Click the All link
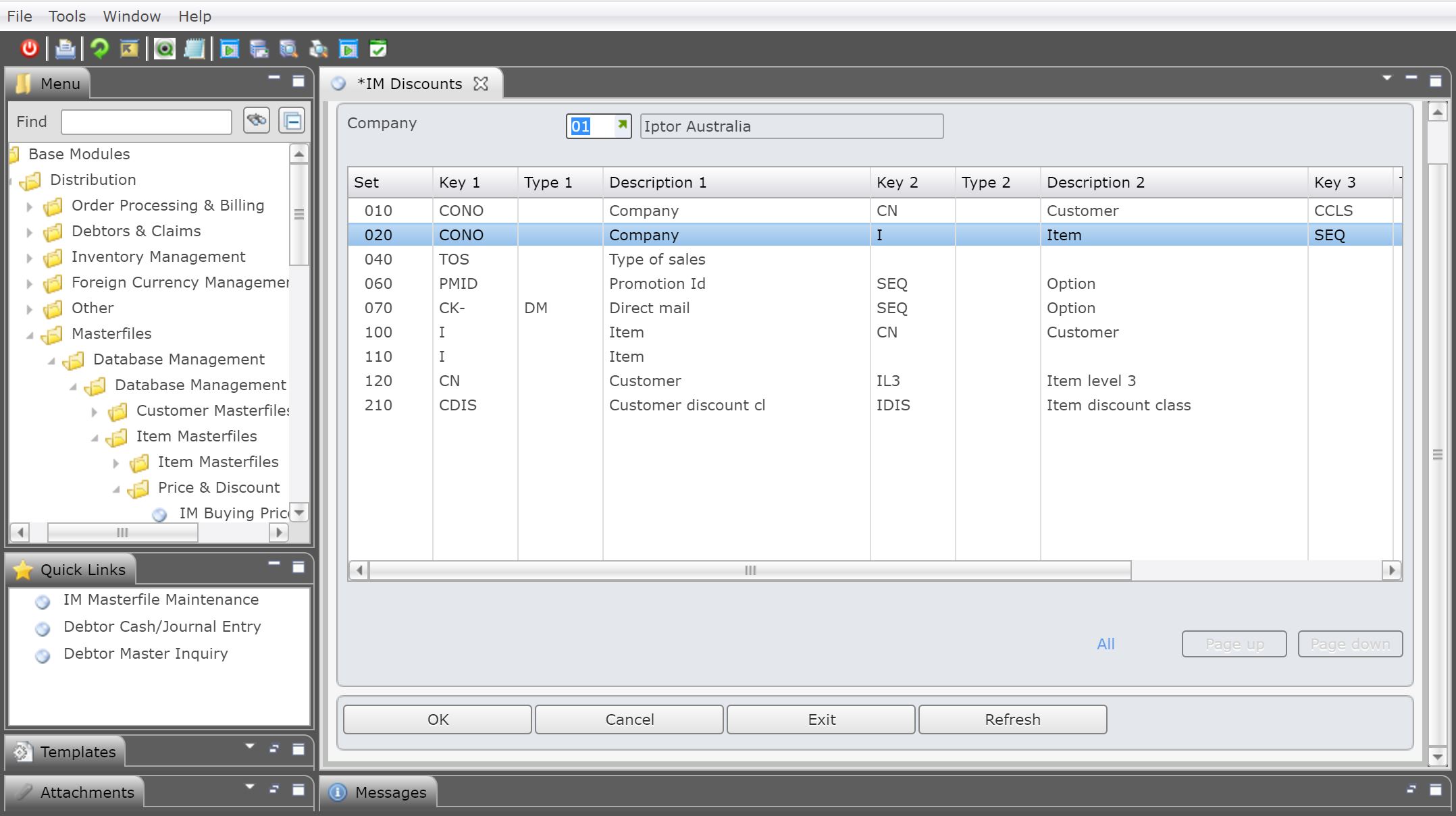 (1105, 644)
